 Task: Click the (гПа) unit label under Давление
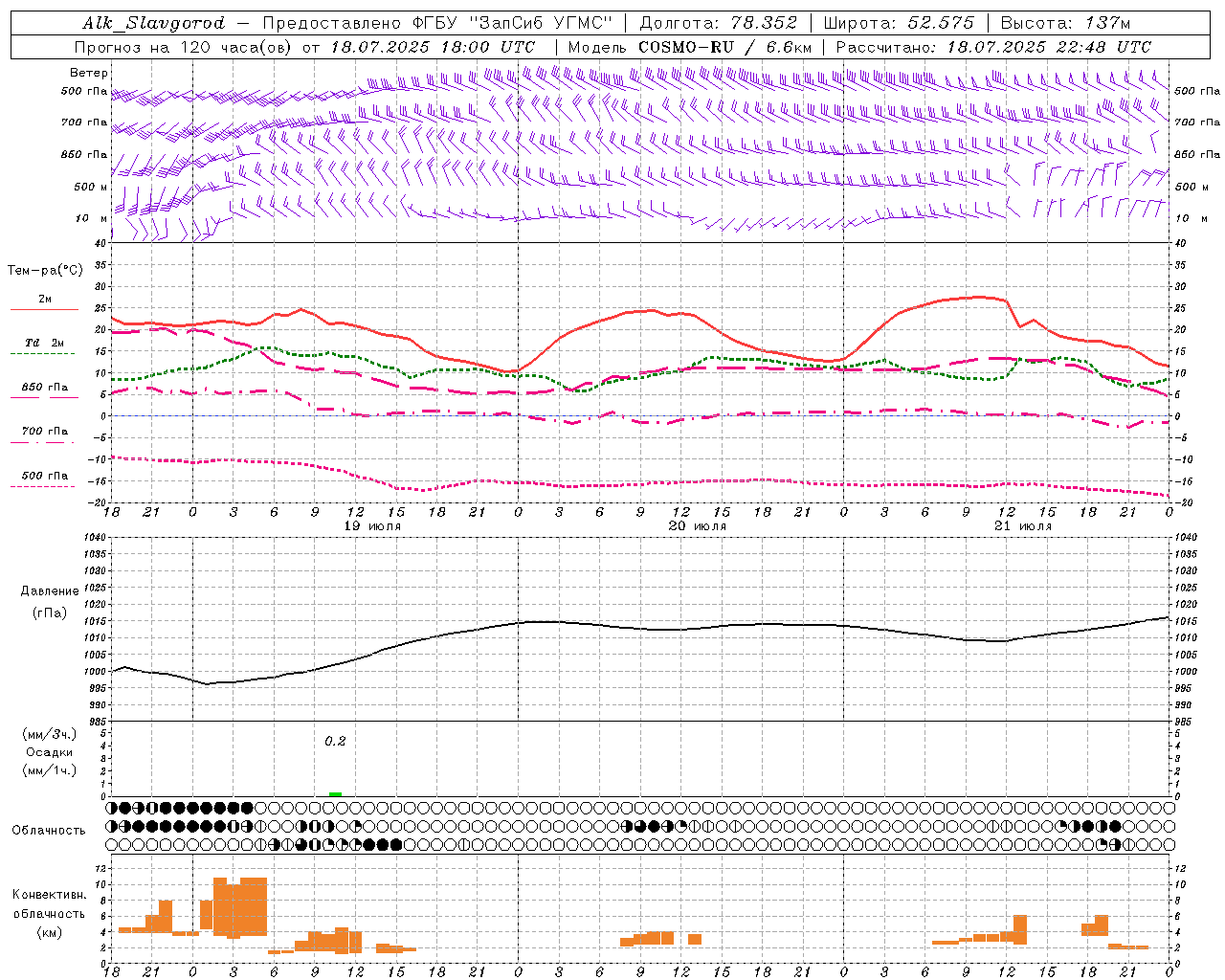click(x=50, y=613)
